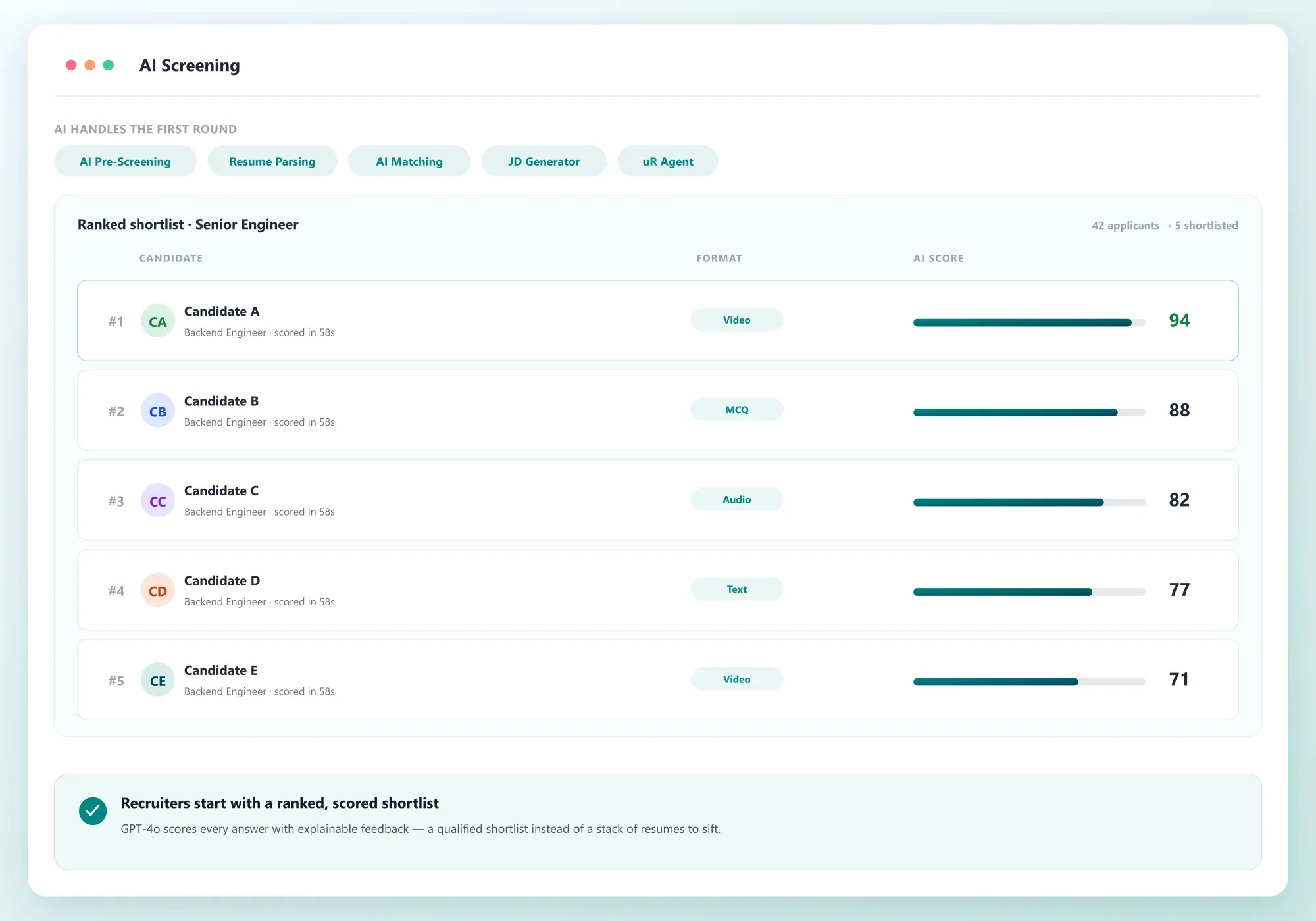Click the Candidate A name
The image size is (1316, 921).
coord(222,311)
